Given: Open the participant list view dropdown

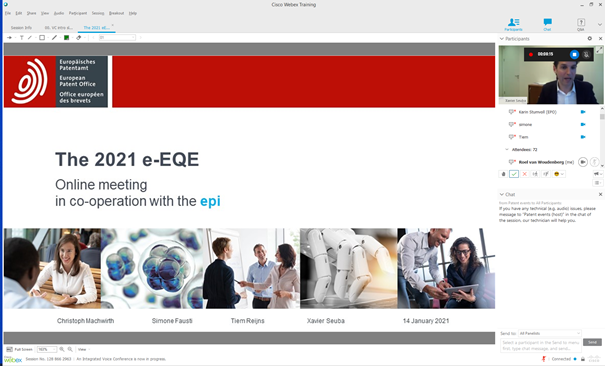Looking at the screenshot, I should [597, 183].
